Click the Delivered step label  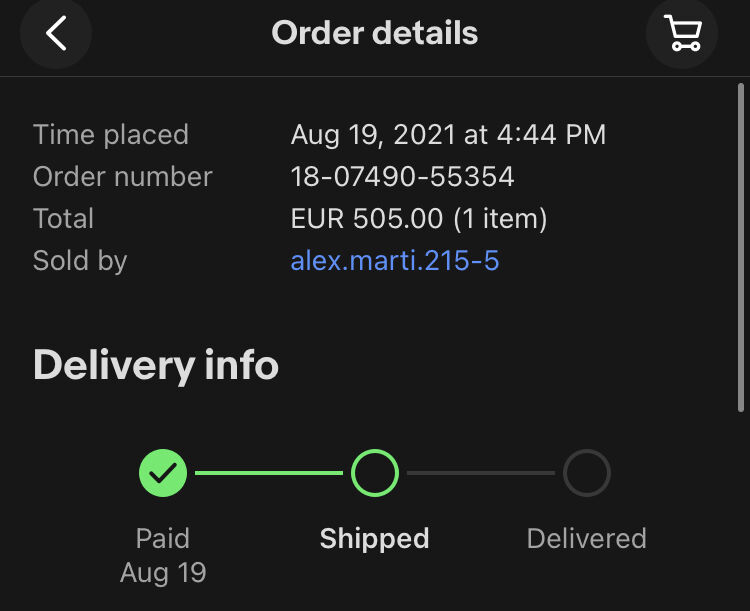click(x=587, y=538)
